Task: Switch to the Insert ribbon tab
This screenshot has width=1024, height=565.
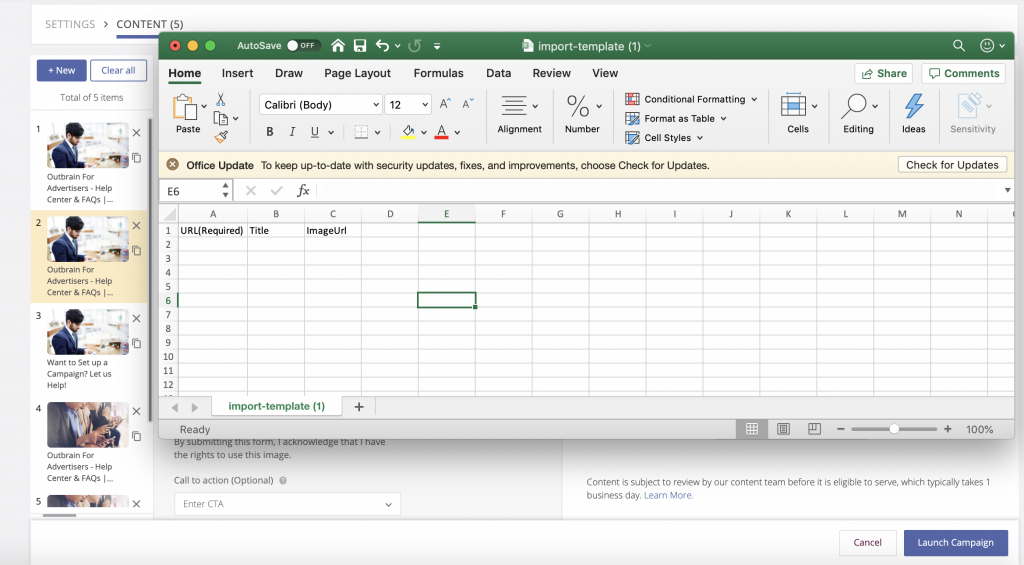Action: pyautogui.click(x=237, y=73)
